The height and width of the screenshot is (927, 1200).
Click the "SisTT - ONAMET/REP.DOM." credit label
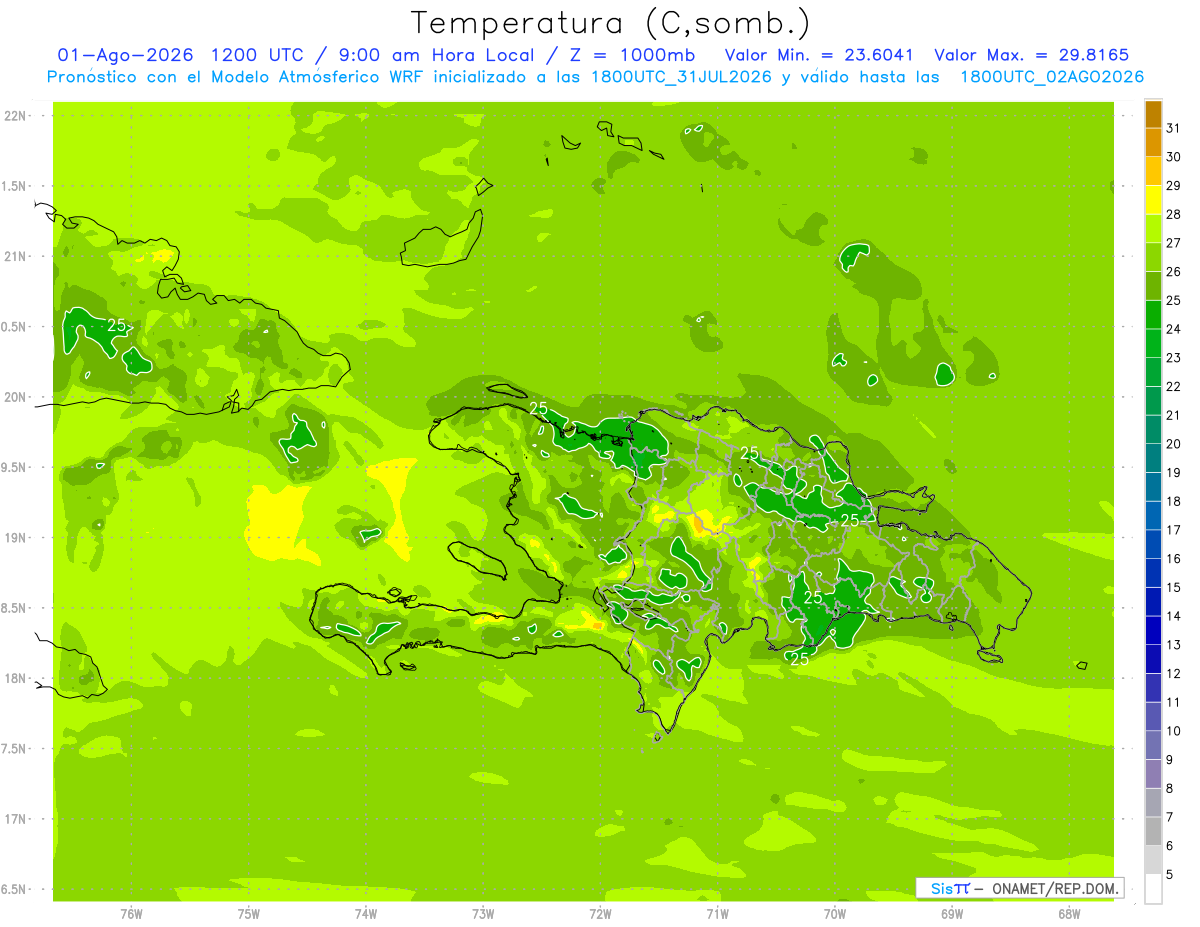(x=1020, y=888)
